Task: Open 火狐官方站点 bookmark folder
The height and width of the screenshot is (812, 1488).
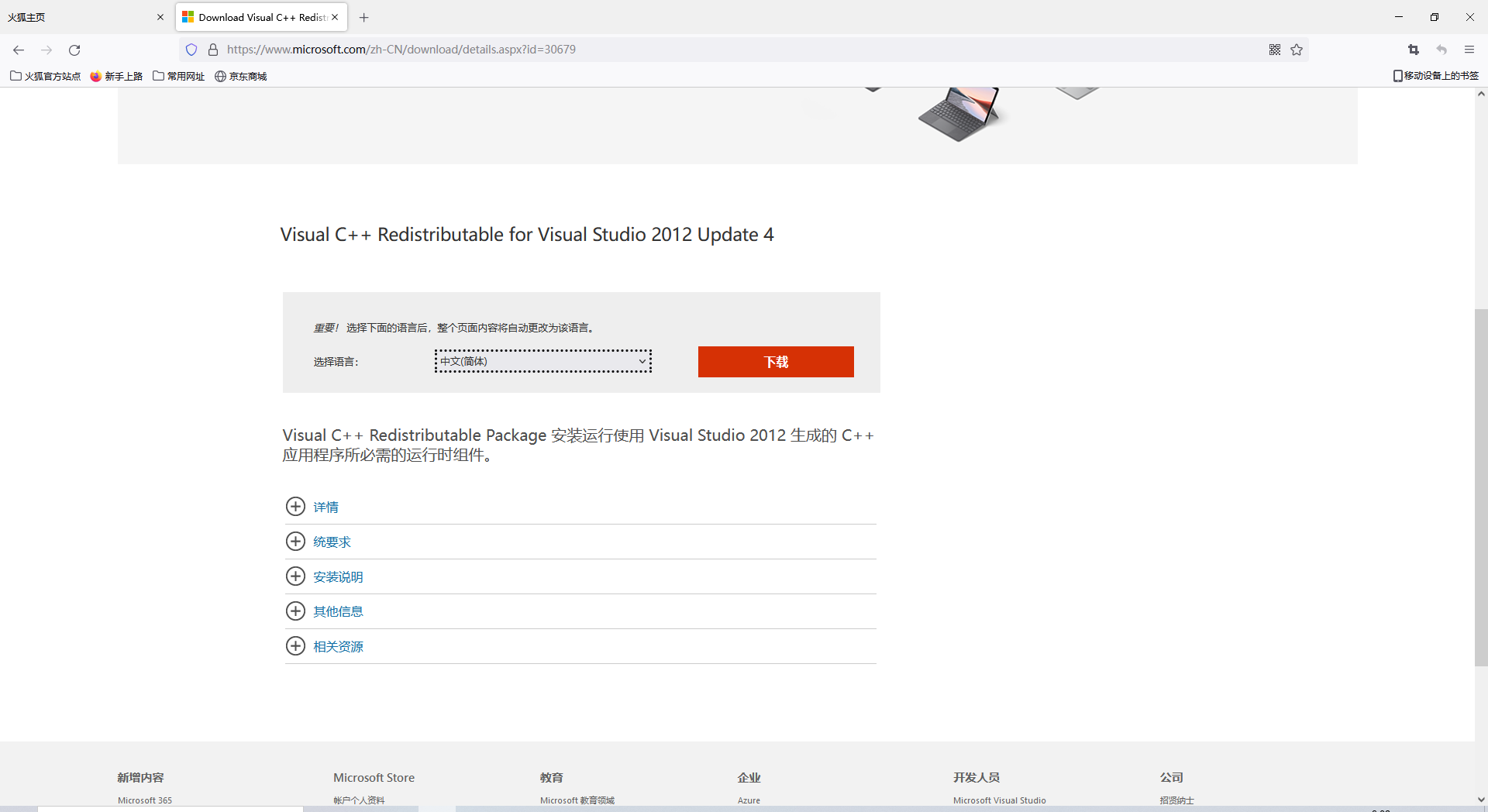Action: tap(46, 76)
